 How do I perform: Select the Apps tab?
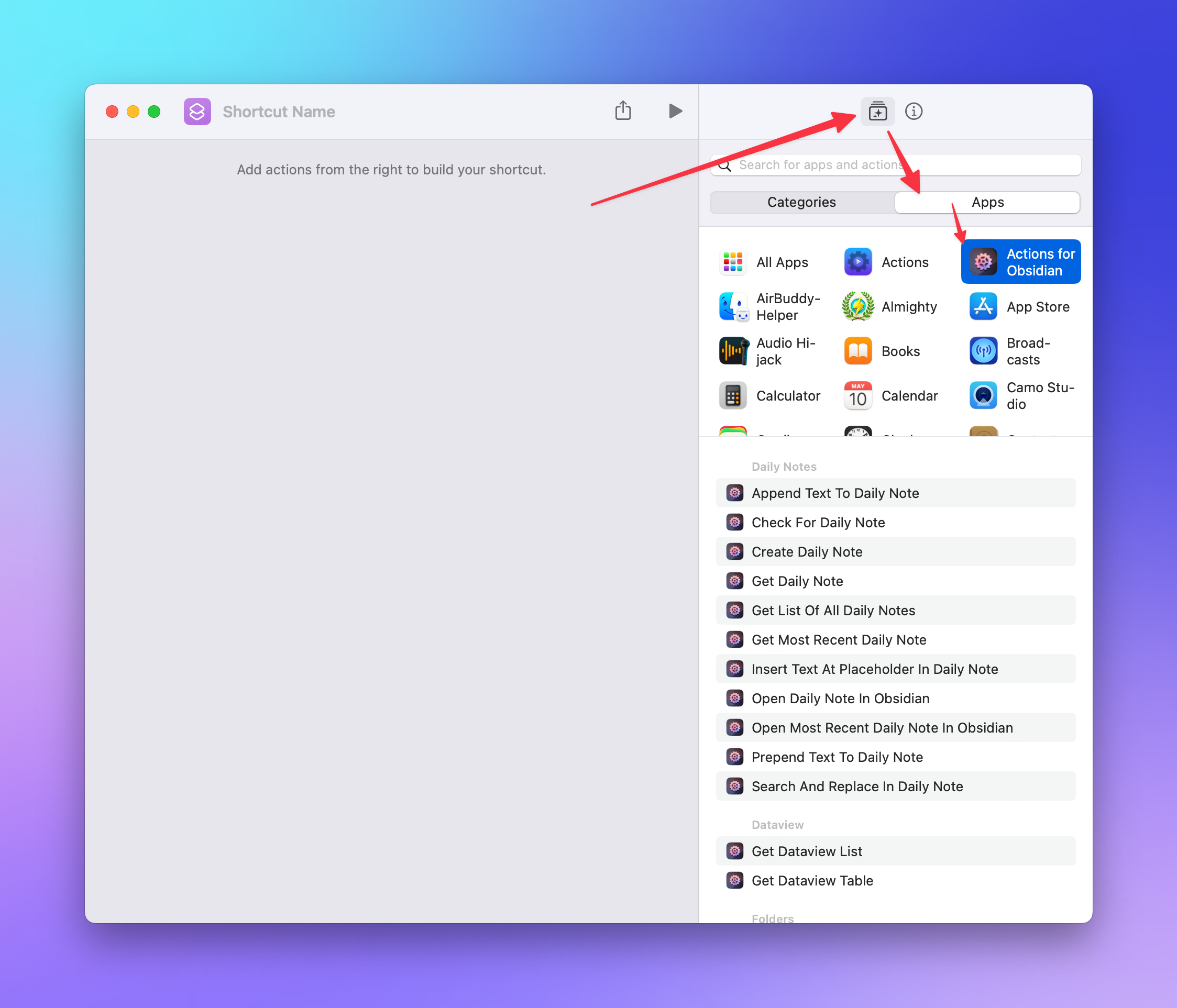[987, 202]
